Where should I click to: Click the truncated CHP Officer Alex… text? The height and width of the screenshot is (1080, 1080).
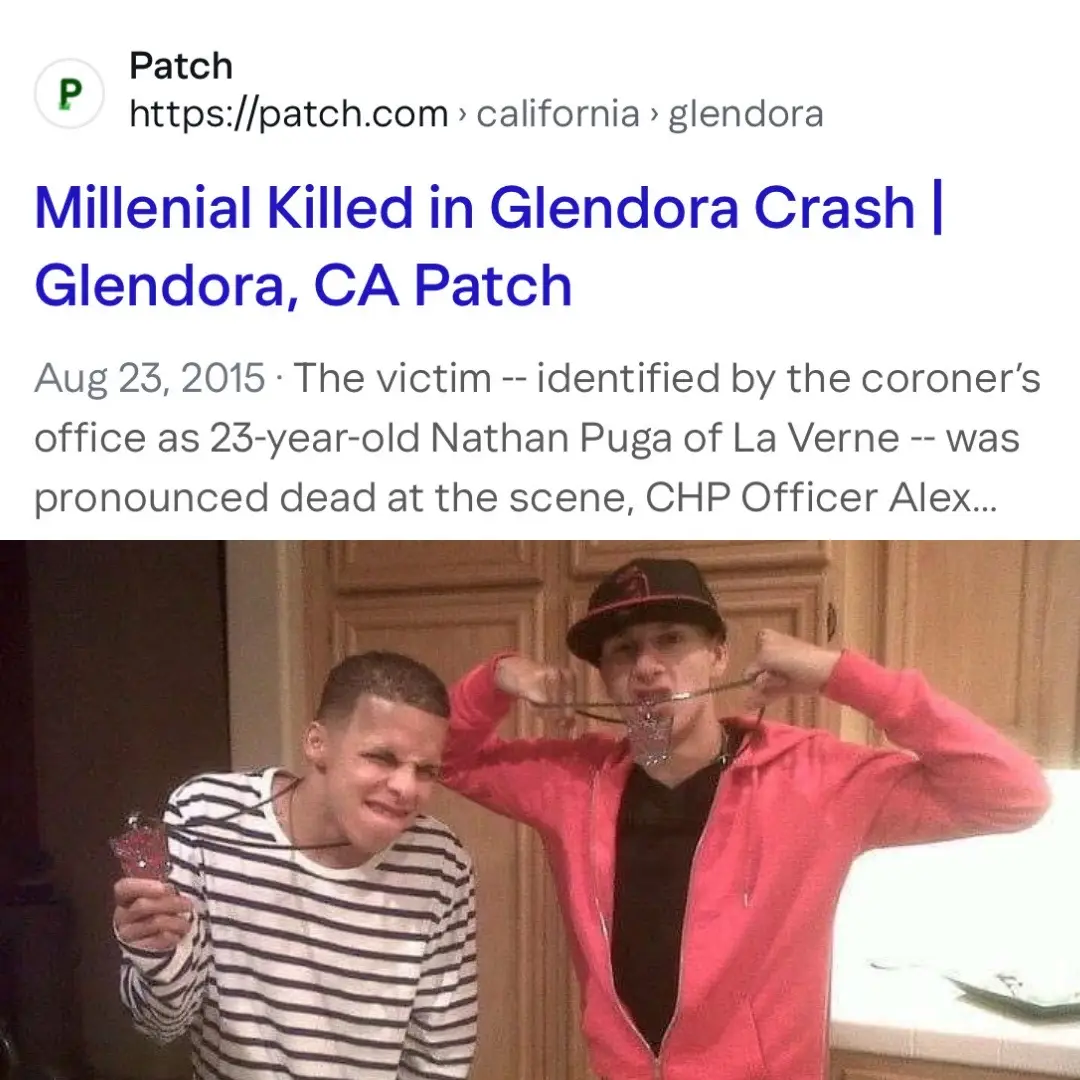point(821,497)
